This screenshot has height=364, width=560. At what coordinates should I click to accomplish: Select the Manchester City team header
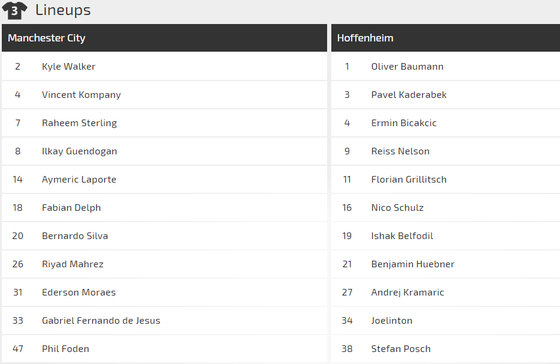[x=164, y=38]
